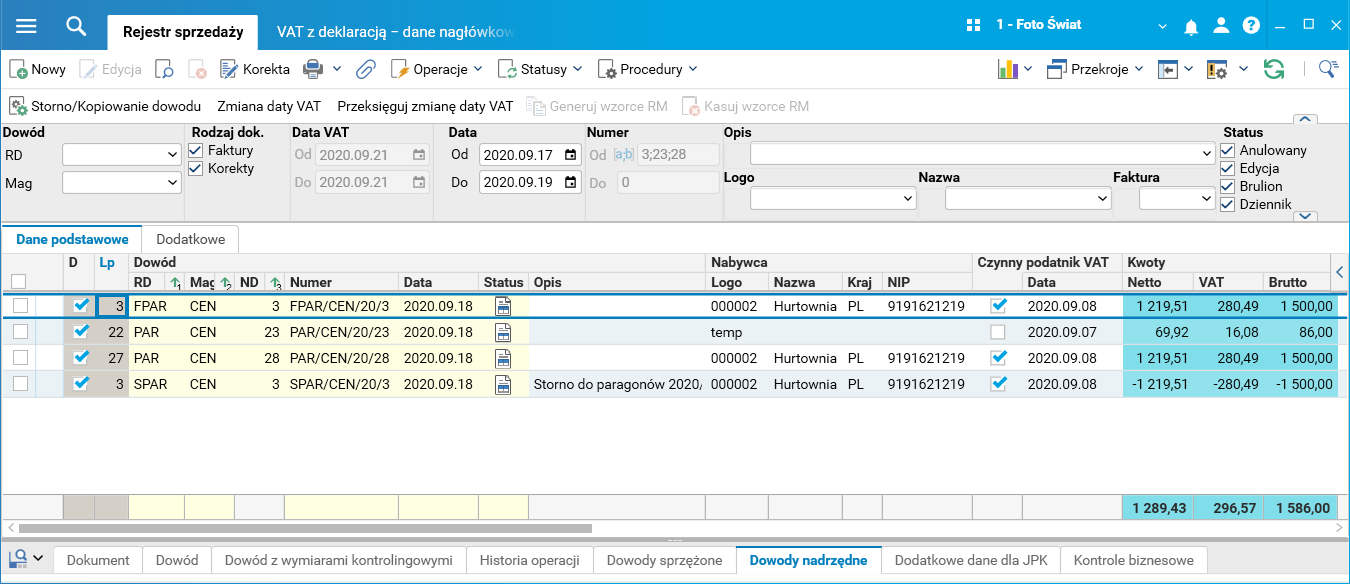Open the hamburger main menu
Image resolution: width=1350 pixels, height=584 pixels.
click(x=26, y=25)
